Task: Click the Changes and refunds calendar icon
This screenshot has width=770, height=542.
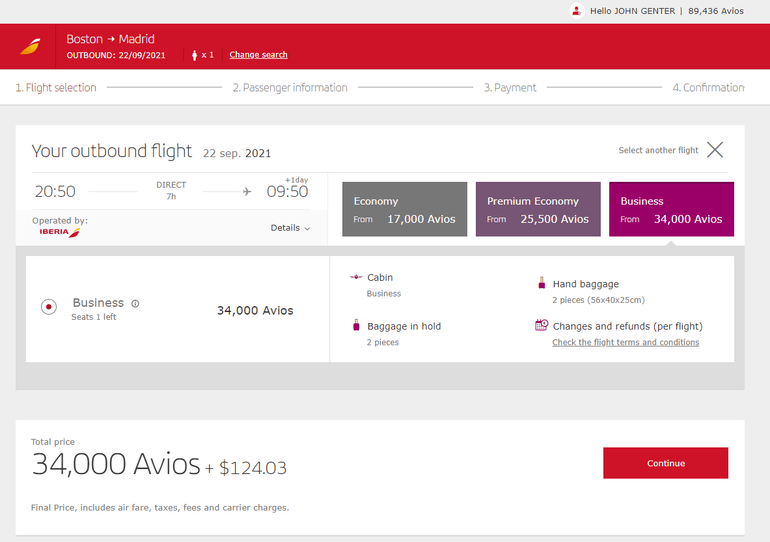Action: pyautogui.click(x=541, y=325)
